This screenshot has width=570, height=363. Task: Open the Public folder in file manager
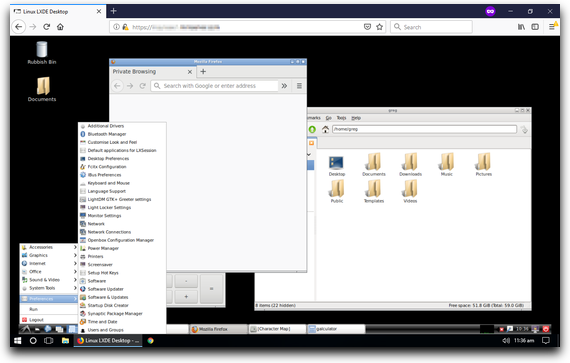[337, 191]
